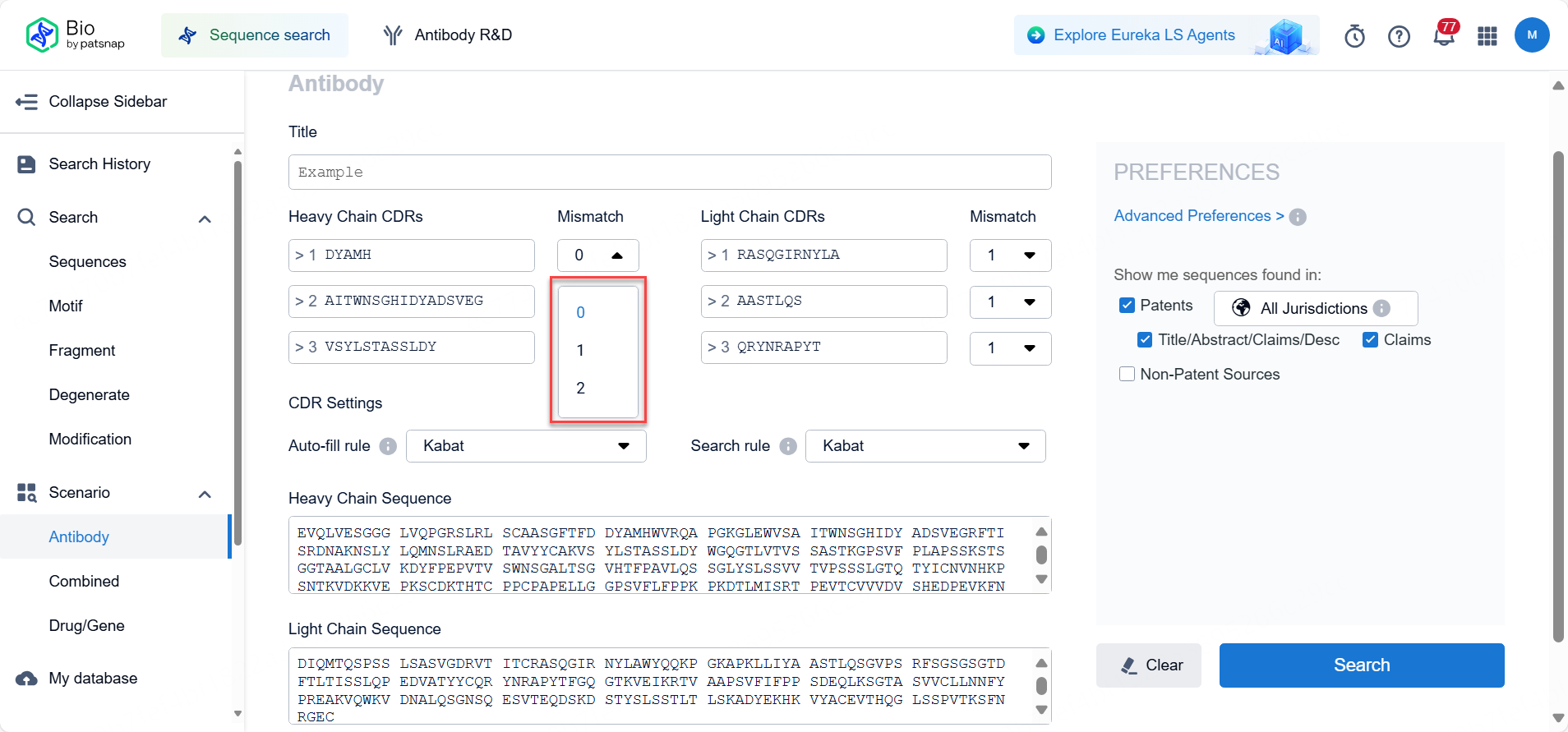Switch to the Antibody R&D tab
The width and height of the screenshot is (1568, 732).
pos(448,35)
